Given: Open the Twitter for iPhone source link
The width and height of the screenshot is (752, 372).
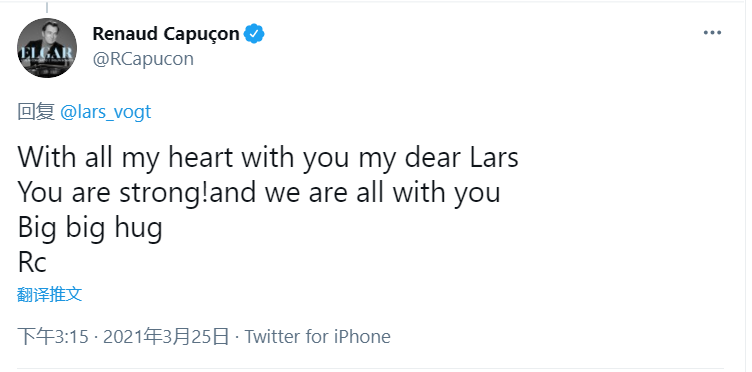Looking at the screenshot, I should pyautogui.click(x=317, y=337).
